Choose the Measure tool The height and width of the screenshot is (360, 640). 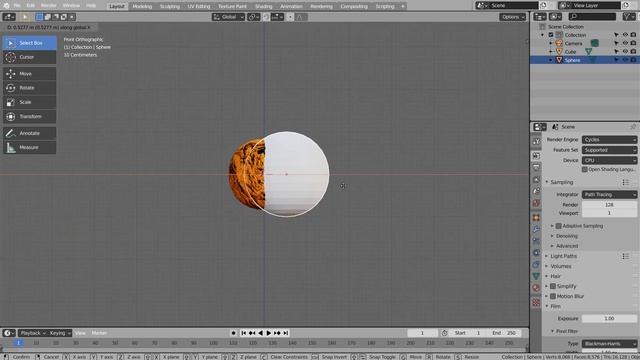29,147
